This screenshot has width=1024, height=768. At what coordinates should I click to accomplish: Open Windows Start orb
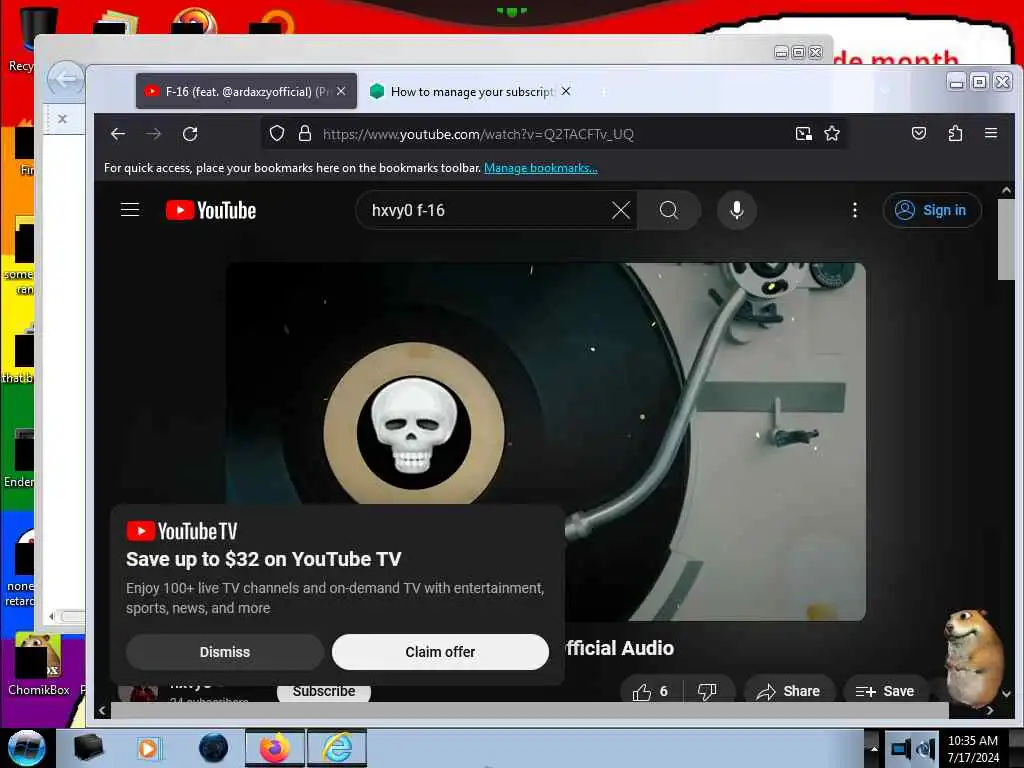pyautogui.click(x=26, y=748)
